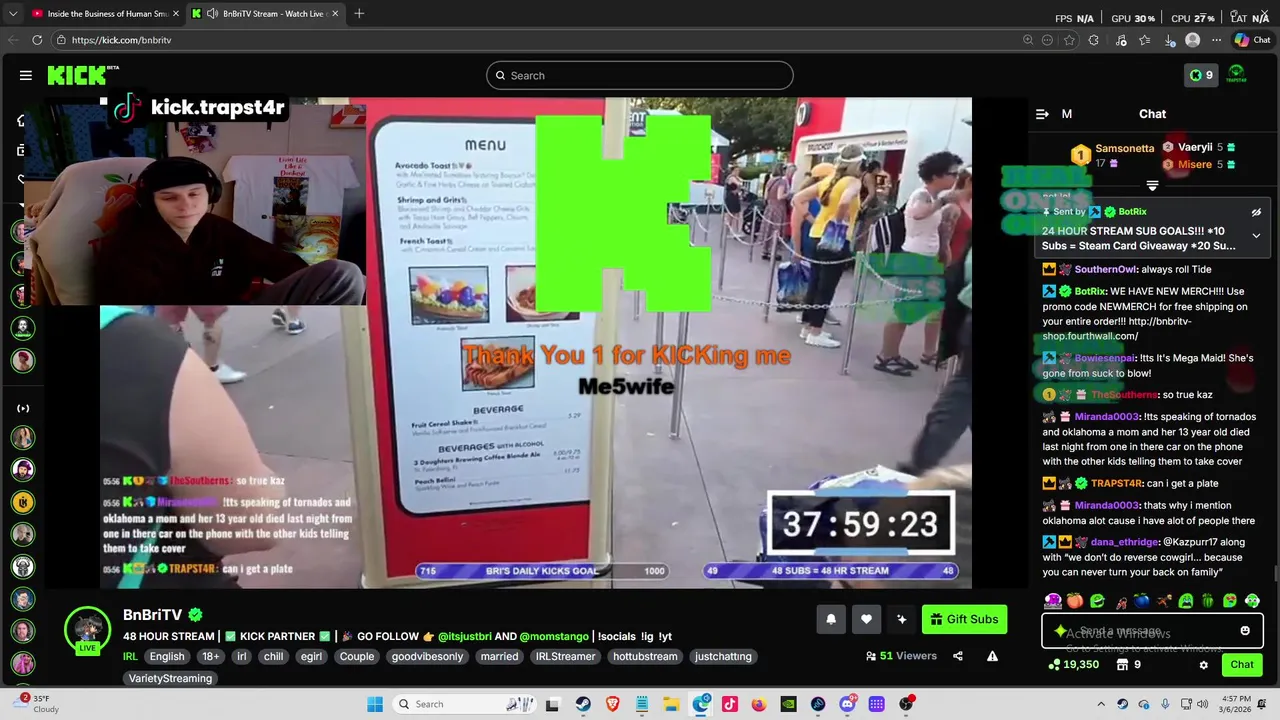Open the IRL category link
Viewport: 1280px width, 720px height.
point(130,657)
